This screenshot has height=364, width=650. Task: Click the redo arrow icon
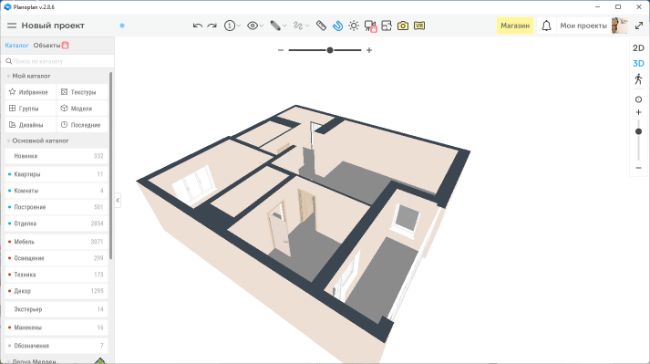click(212, 26)
